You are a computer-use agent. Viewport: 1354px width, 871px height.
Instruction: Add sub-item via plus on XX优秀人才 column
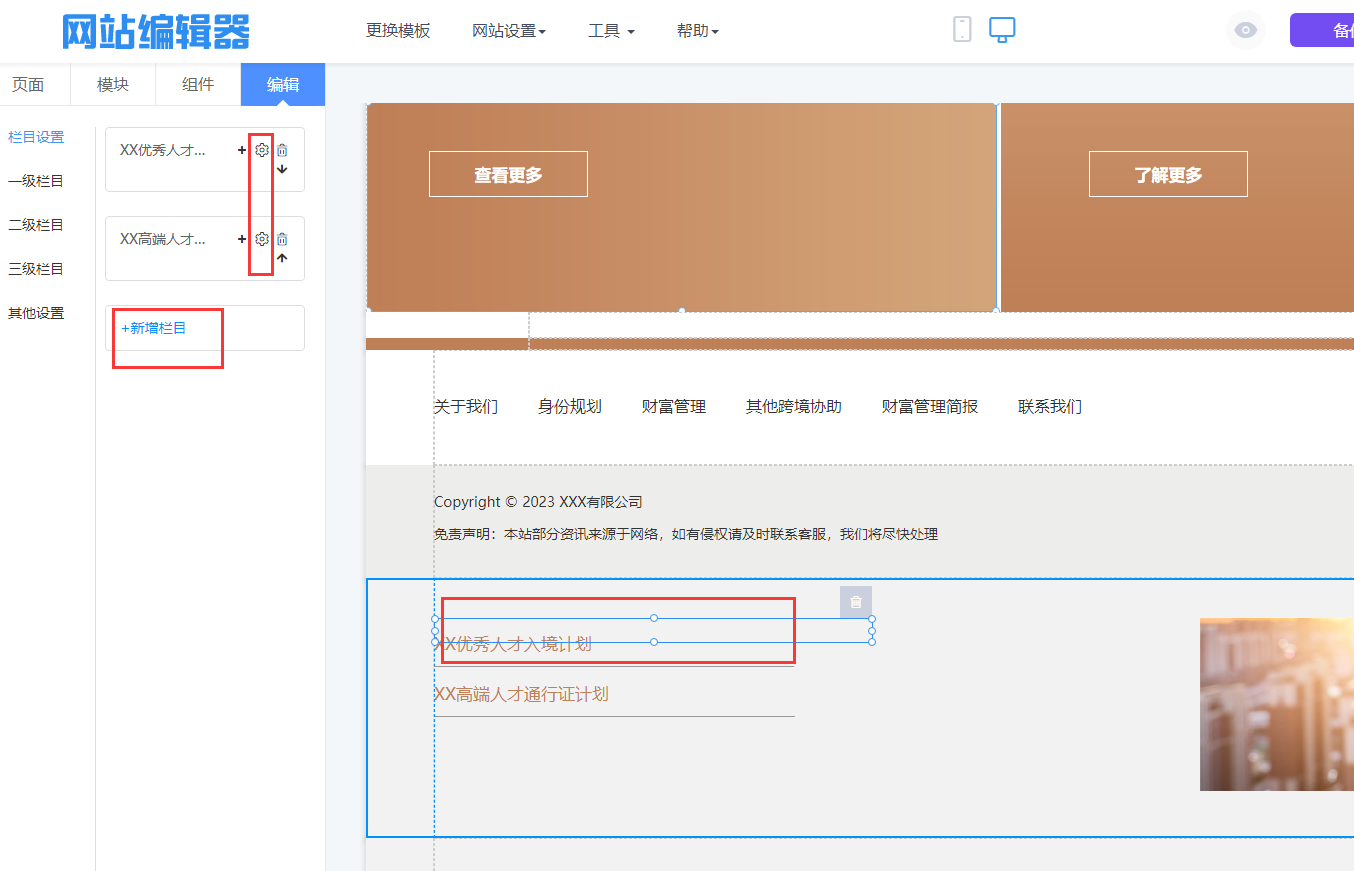tap(242, 150)
